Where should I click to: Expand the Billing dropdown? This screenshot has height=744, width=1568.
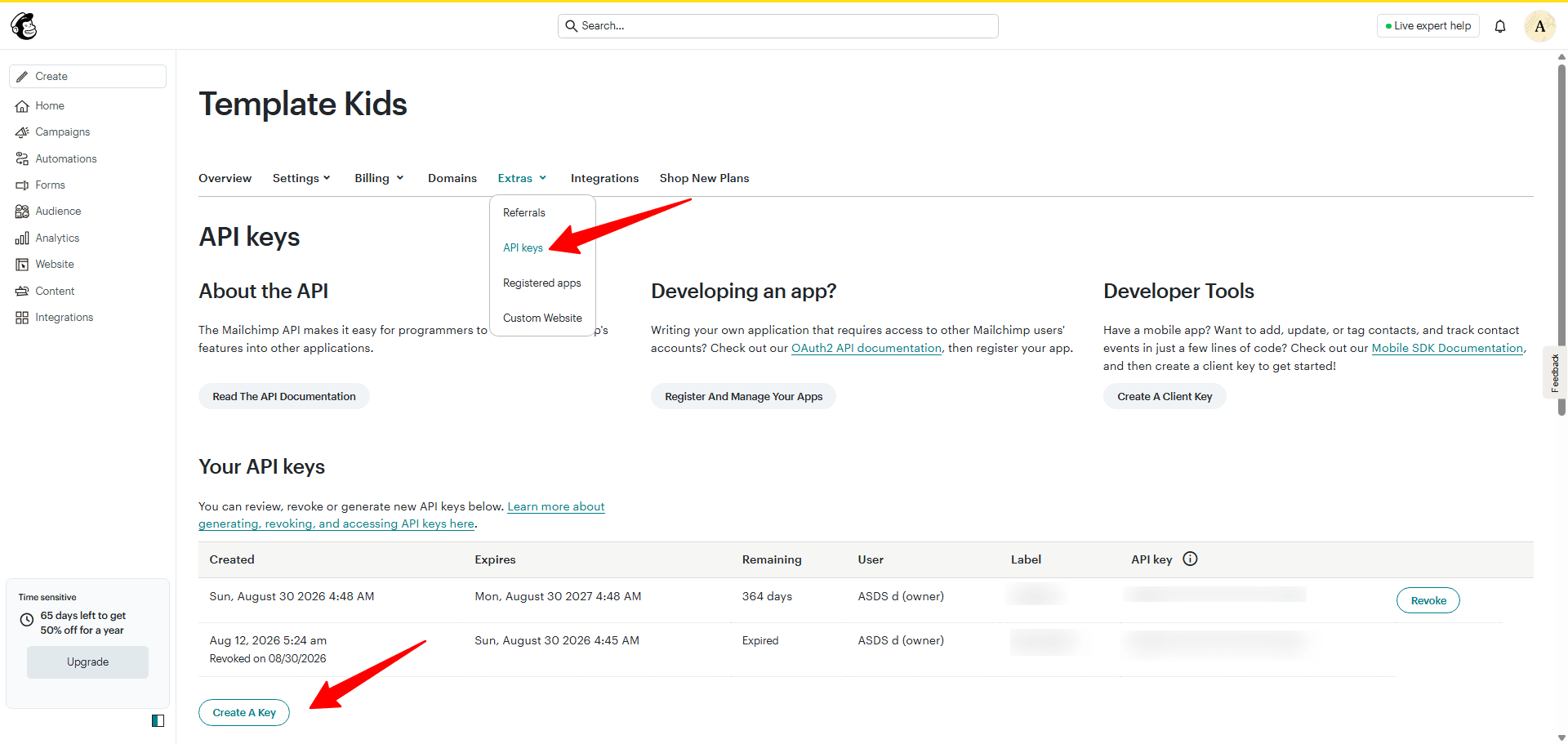coord(379,178)
